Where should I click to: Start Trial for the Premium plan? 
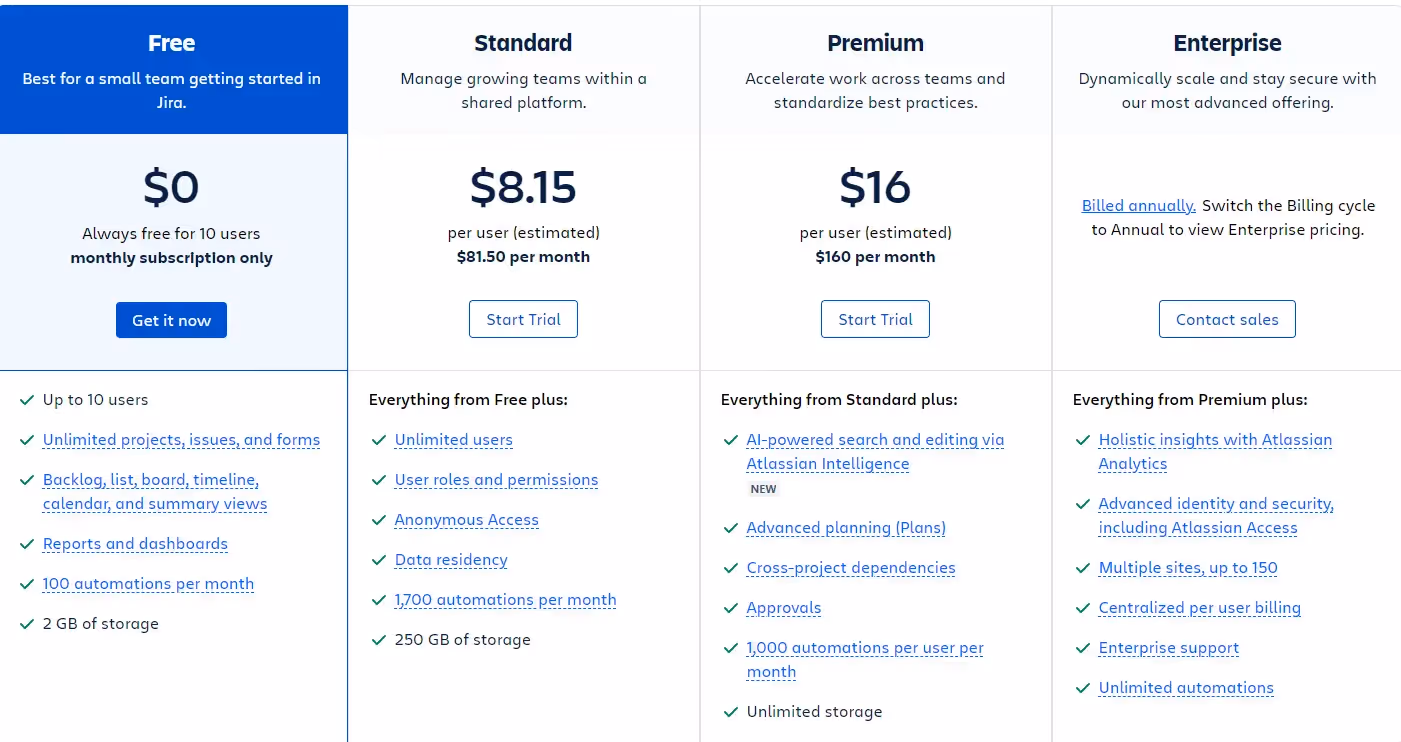pyautogui.click(x=875, y=318)
